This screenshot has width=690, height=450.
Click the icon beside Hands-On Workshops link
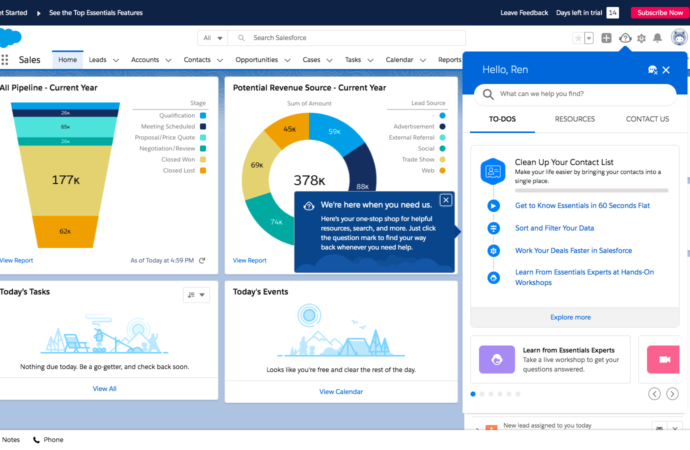[x=493, y=278]
